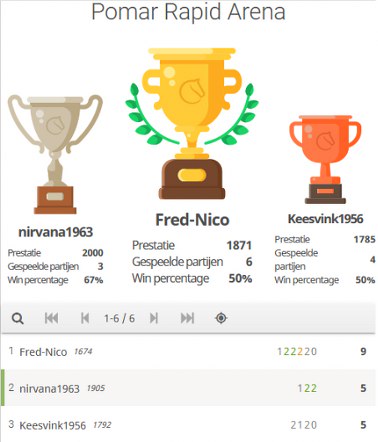
Task: Click the gold first-place trophy
Action: point(192,123)
